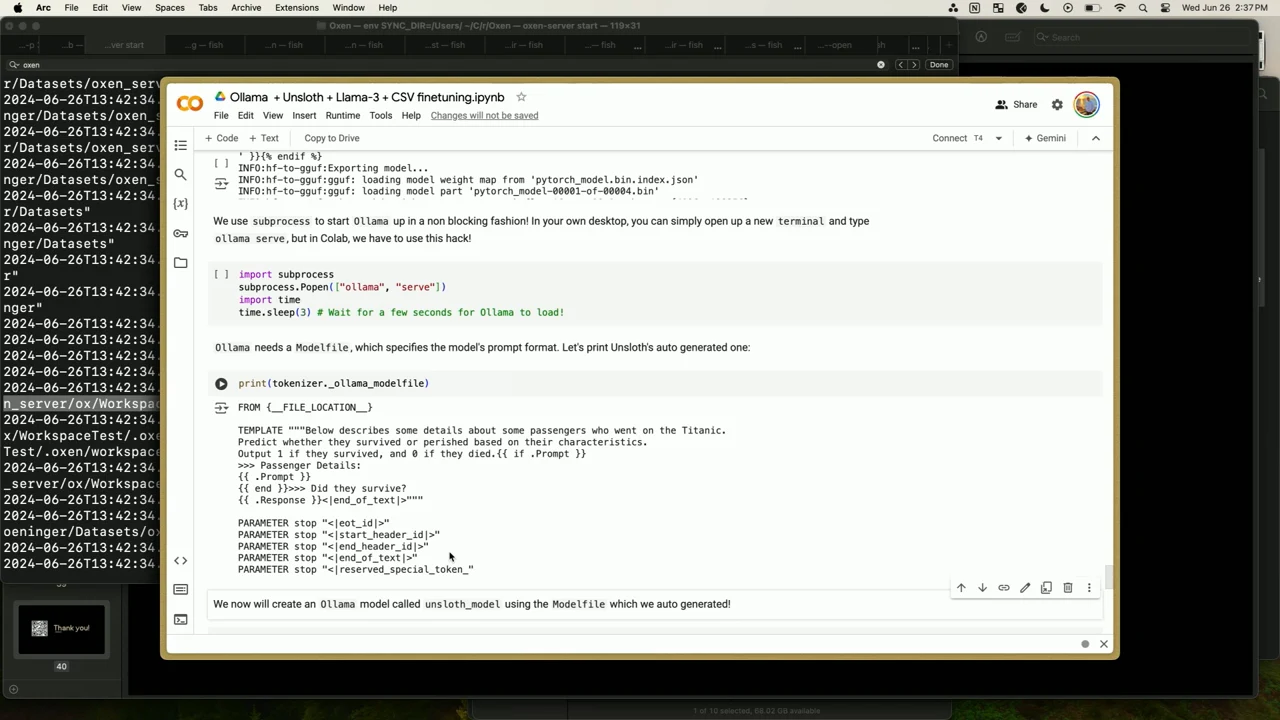Select the run bracket of the top hf-to-gguf cell
Image resolution: width=1280 pixels, height=720 pixels.
coord(221,161)
